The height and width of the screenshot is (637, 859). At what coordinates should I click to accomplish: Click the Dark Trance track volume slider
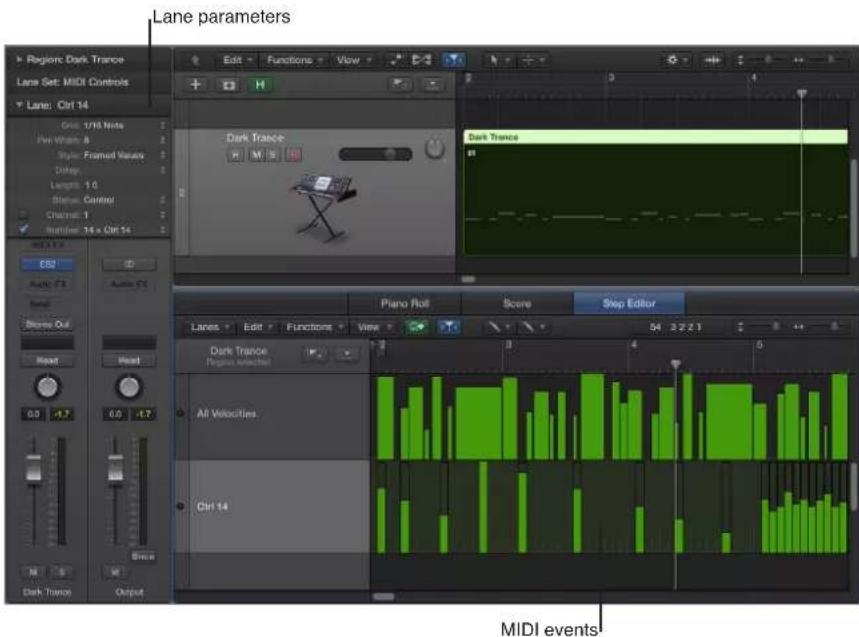375,154
